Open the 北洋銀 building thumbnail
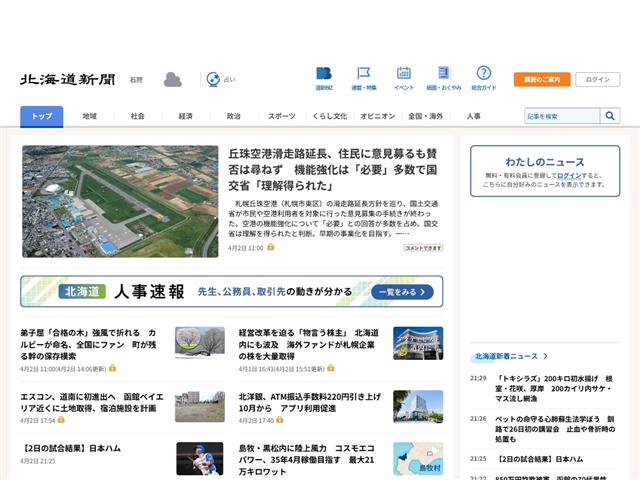 tap(418, 407)
